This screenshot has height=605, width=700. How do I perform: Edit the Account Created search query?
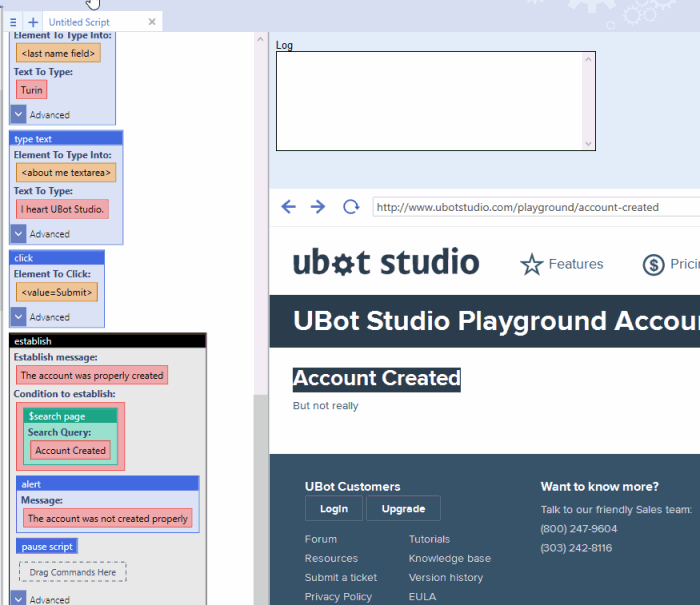(71, 451)
